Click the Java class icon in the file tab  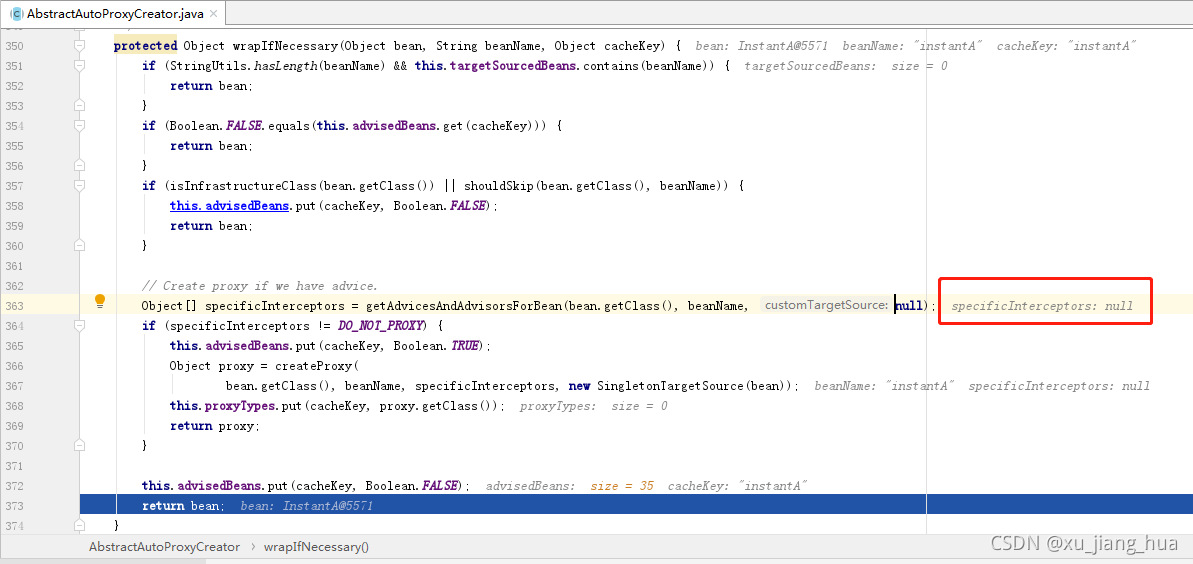(15, 13)
